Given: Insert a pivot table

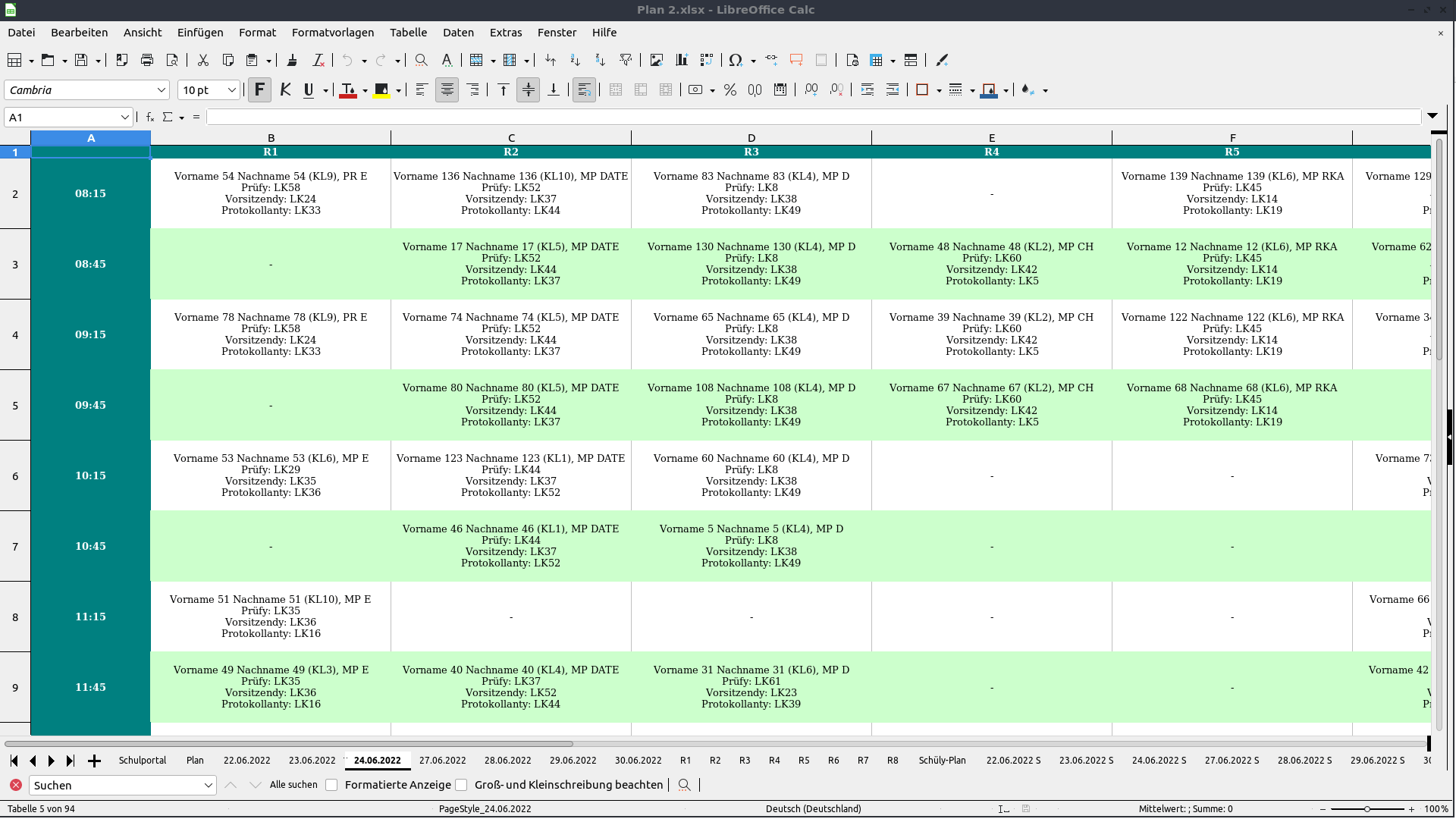Looking at the screenshot, I should coord(706,60).
